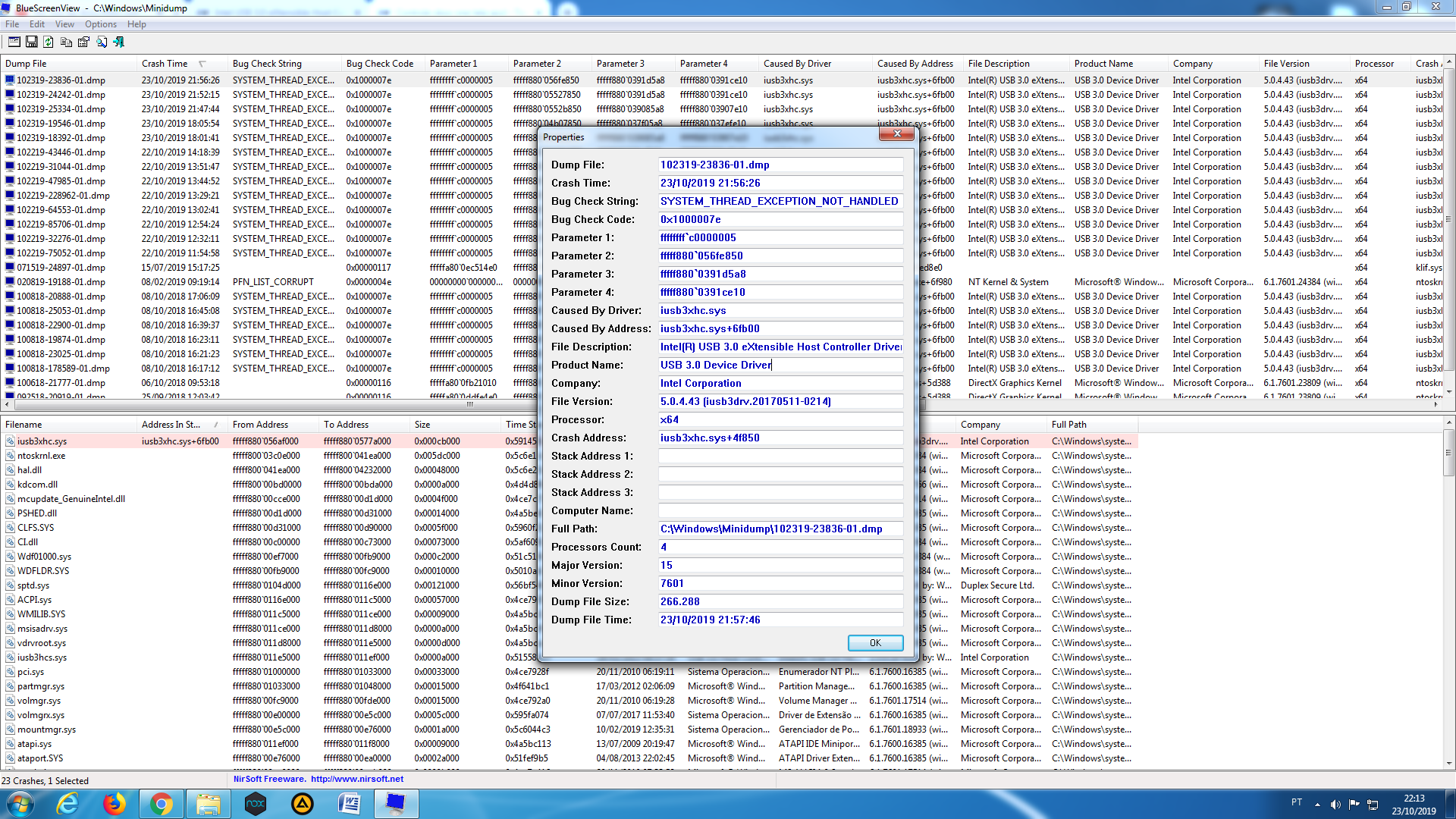Click the file icon beside ntoskrnl.exe
This screenshot has width=1456, height=819.
tap(10, 456)
